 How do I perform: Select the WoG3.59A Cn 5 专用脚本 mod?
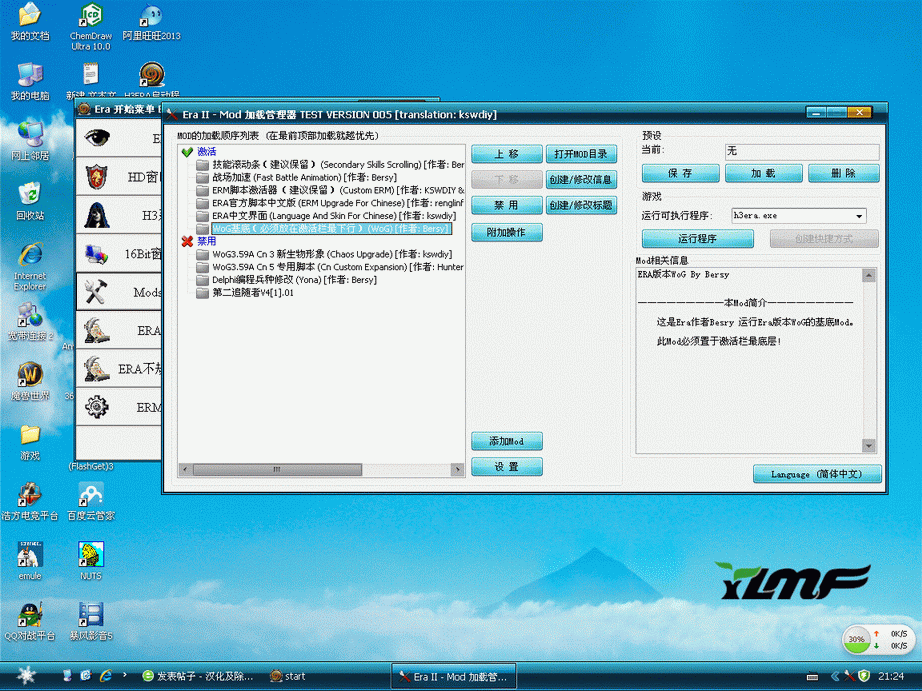click(x=338, y=267)
